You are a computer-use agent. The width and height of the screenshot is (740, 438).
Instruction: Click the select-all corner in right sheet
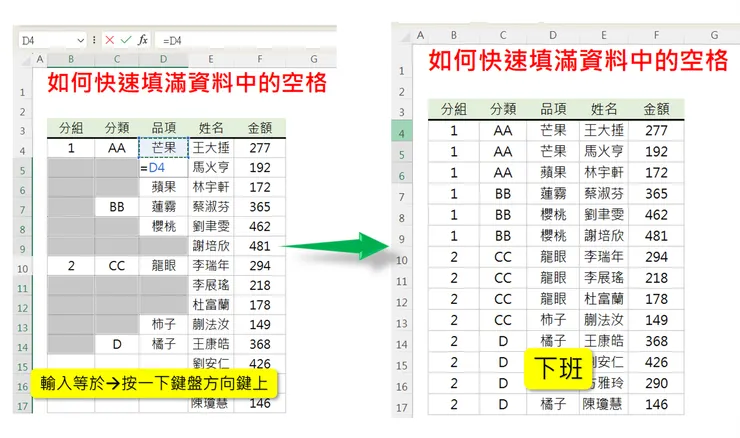404,36
